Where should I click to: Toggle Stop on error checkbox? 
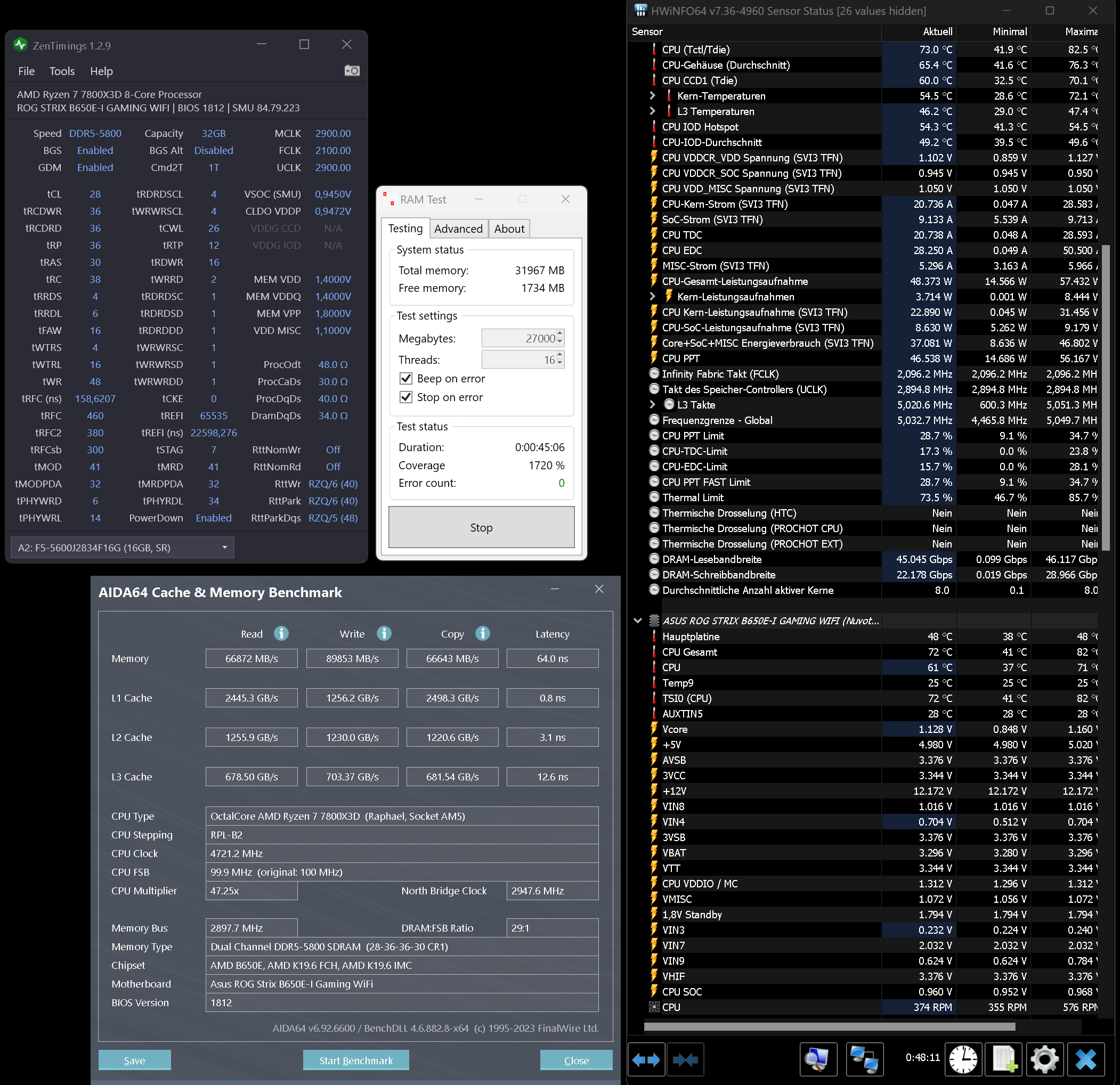point(405,397)
